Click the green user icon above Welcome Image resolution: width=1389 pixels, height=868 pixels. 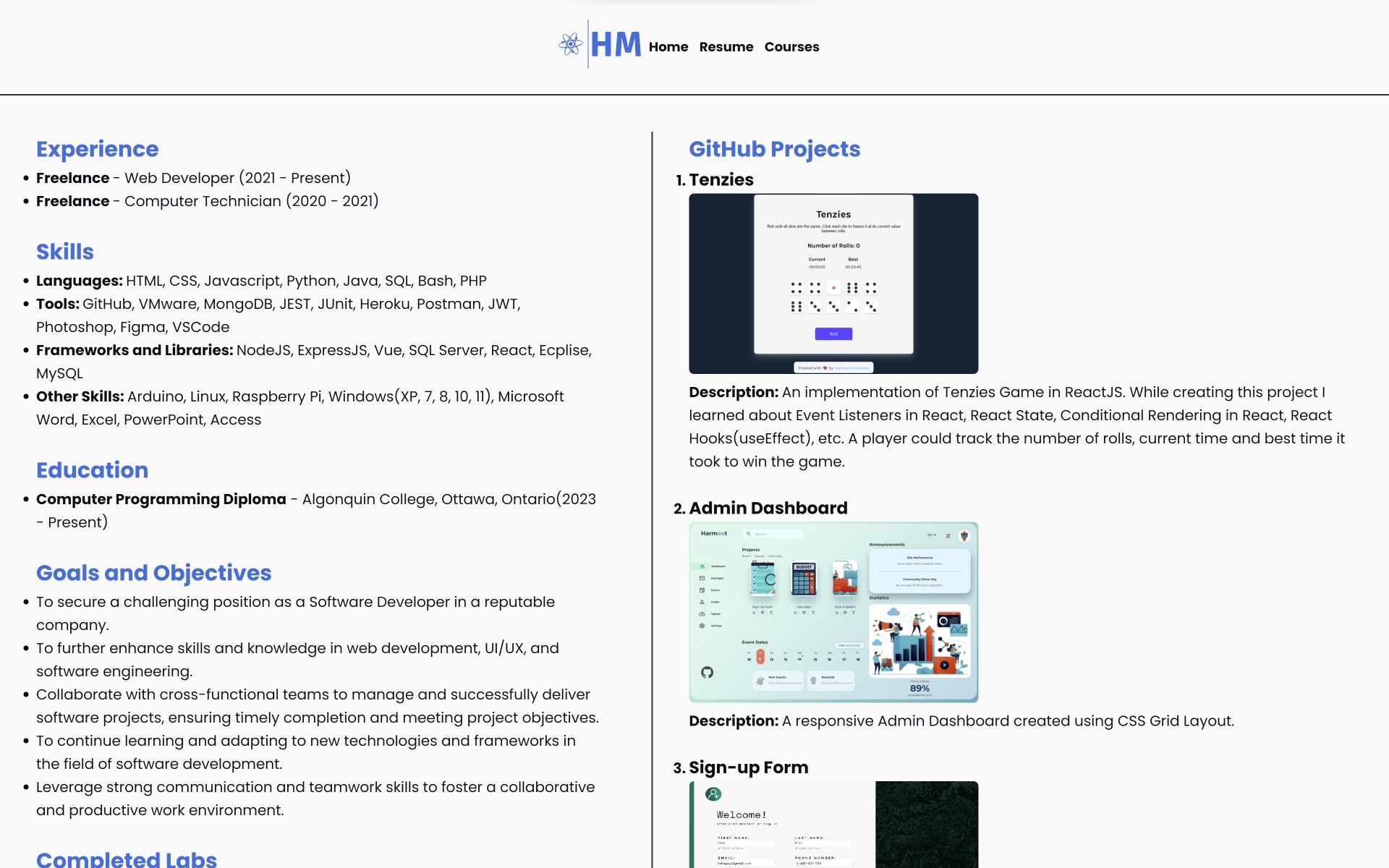713,794
